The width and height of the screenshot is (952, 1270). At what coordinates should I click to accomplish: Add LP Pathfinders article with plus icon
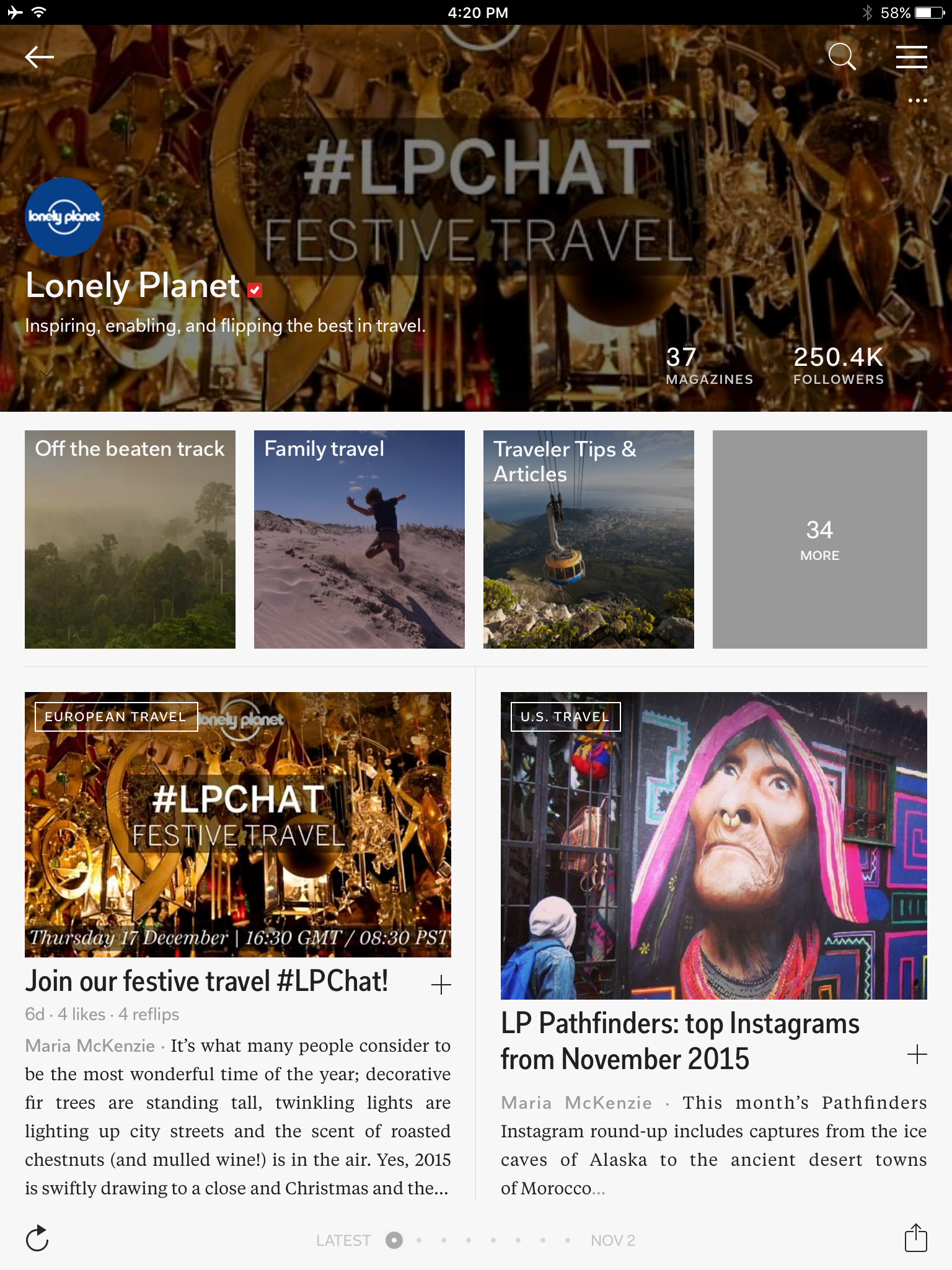pos(917,1054)
